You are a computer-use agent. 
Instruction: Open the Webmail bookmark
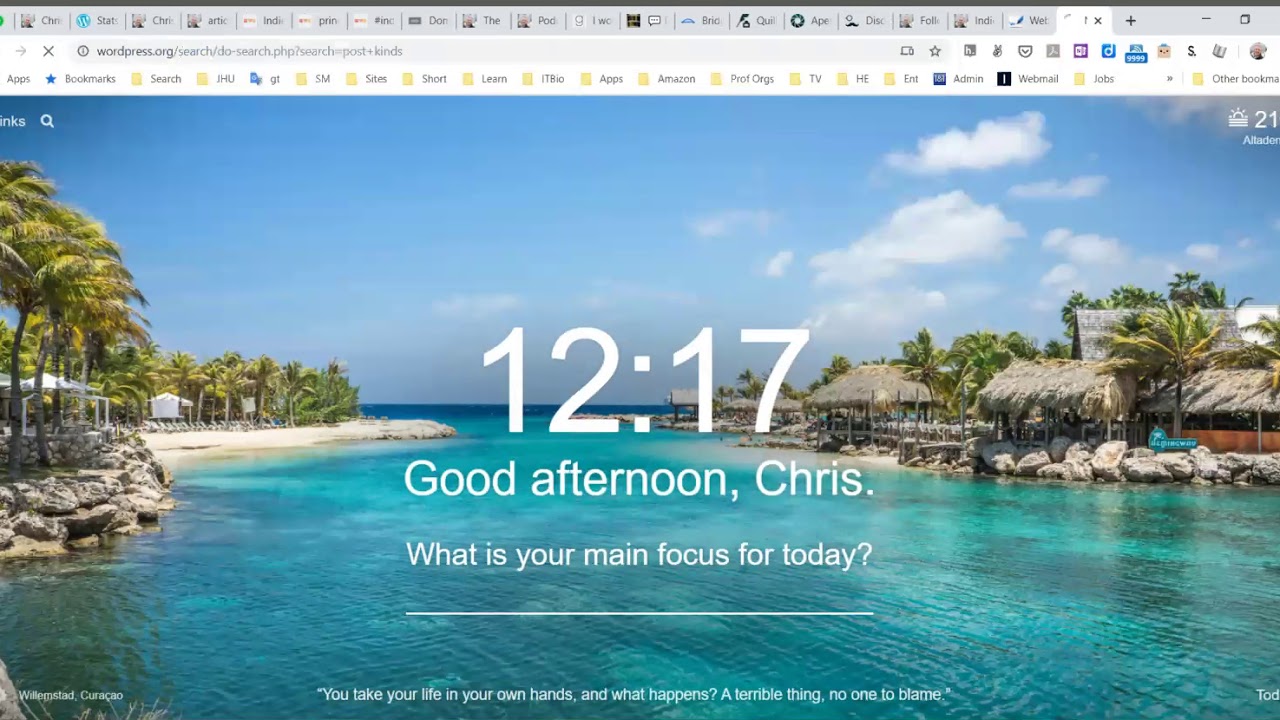click(x=1028, y=79)
